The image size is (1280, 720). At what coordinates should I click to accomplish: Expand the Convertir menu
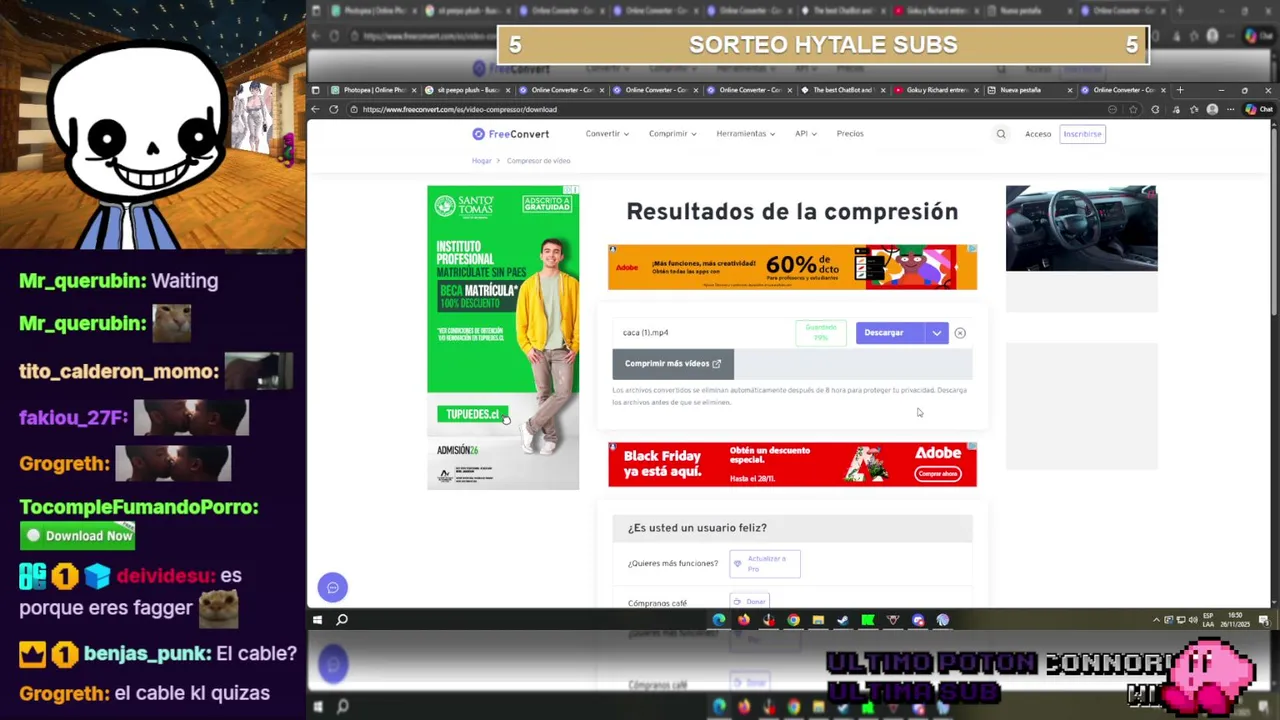(x=607, y=134)
